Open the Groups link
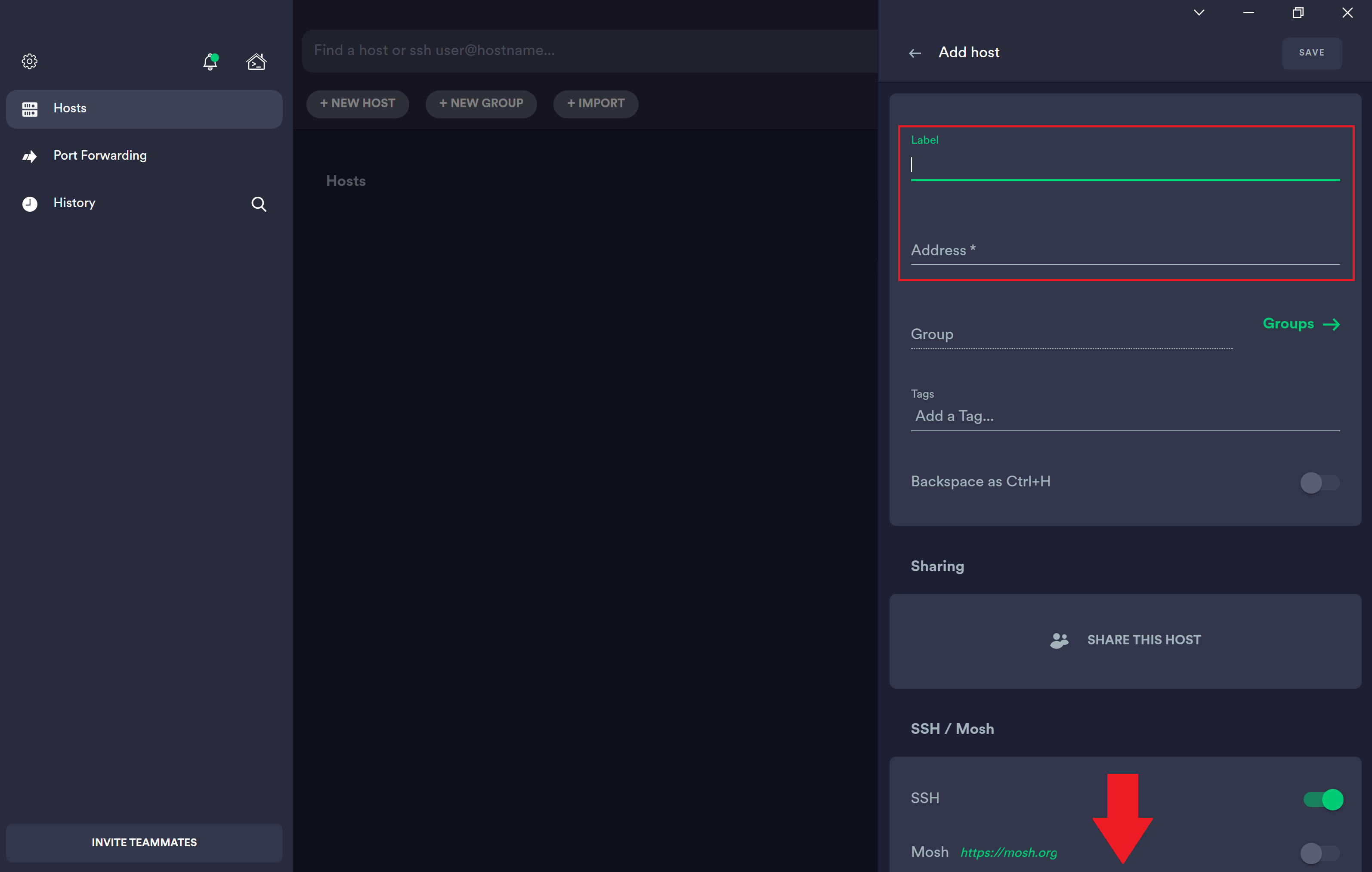This screenshot has height=872, width=1372. click(1301, 324)
